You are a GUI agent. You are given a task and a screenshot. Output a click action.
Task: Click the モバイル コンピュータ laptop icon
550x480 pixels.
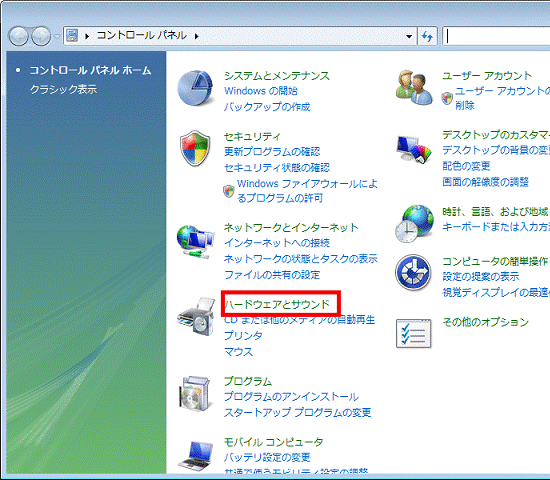coord(195,455)
